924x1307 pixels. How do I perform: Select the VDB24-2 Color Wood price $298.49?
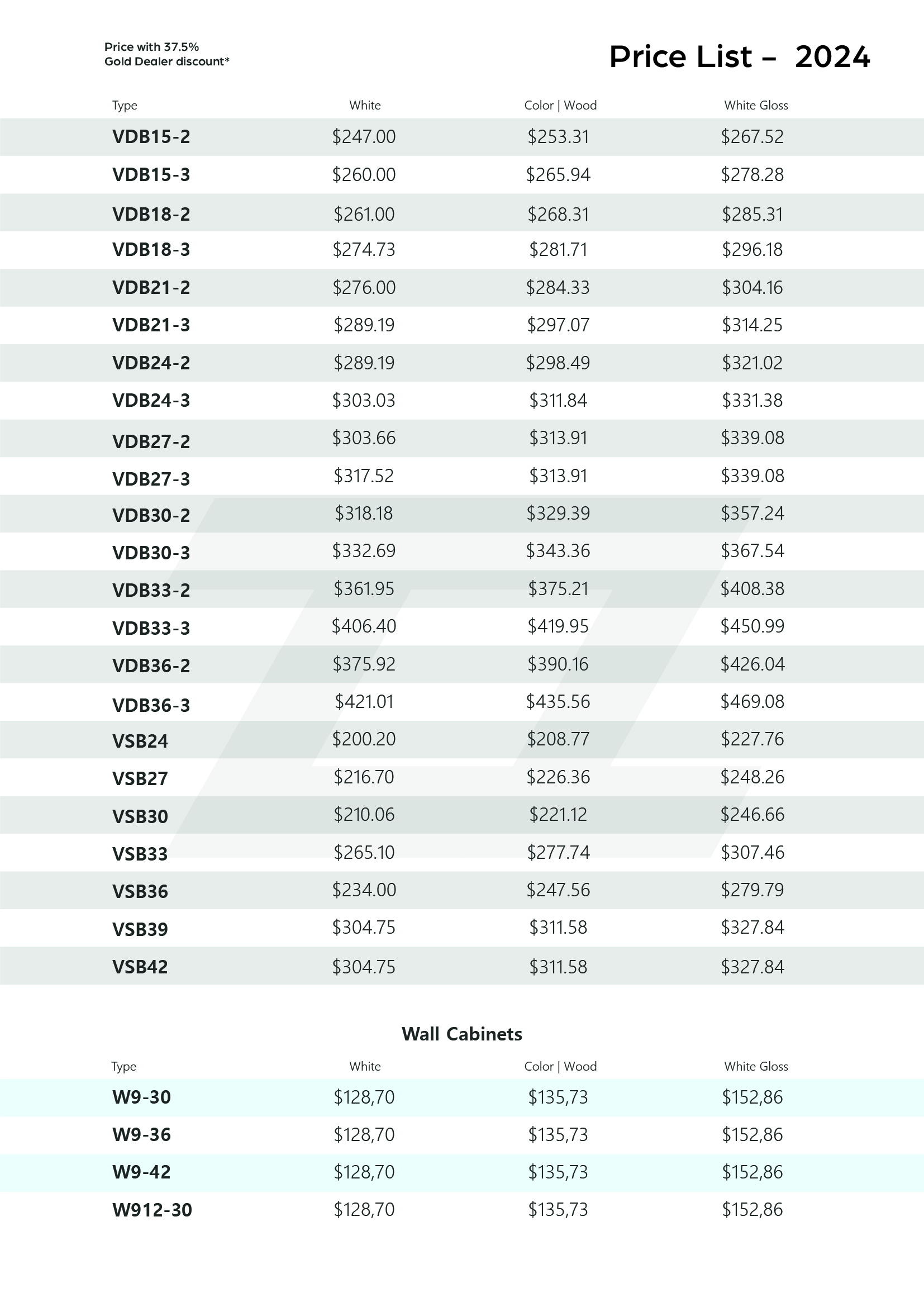[558, 363]
